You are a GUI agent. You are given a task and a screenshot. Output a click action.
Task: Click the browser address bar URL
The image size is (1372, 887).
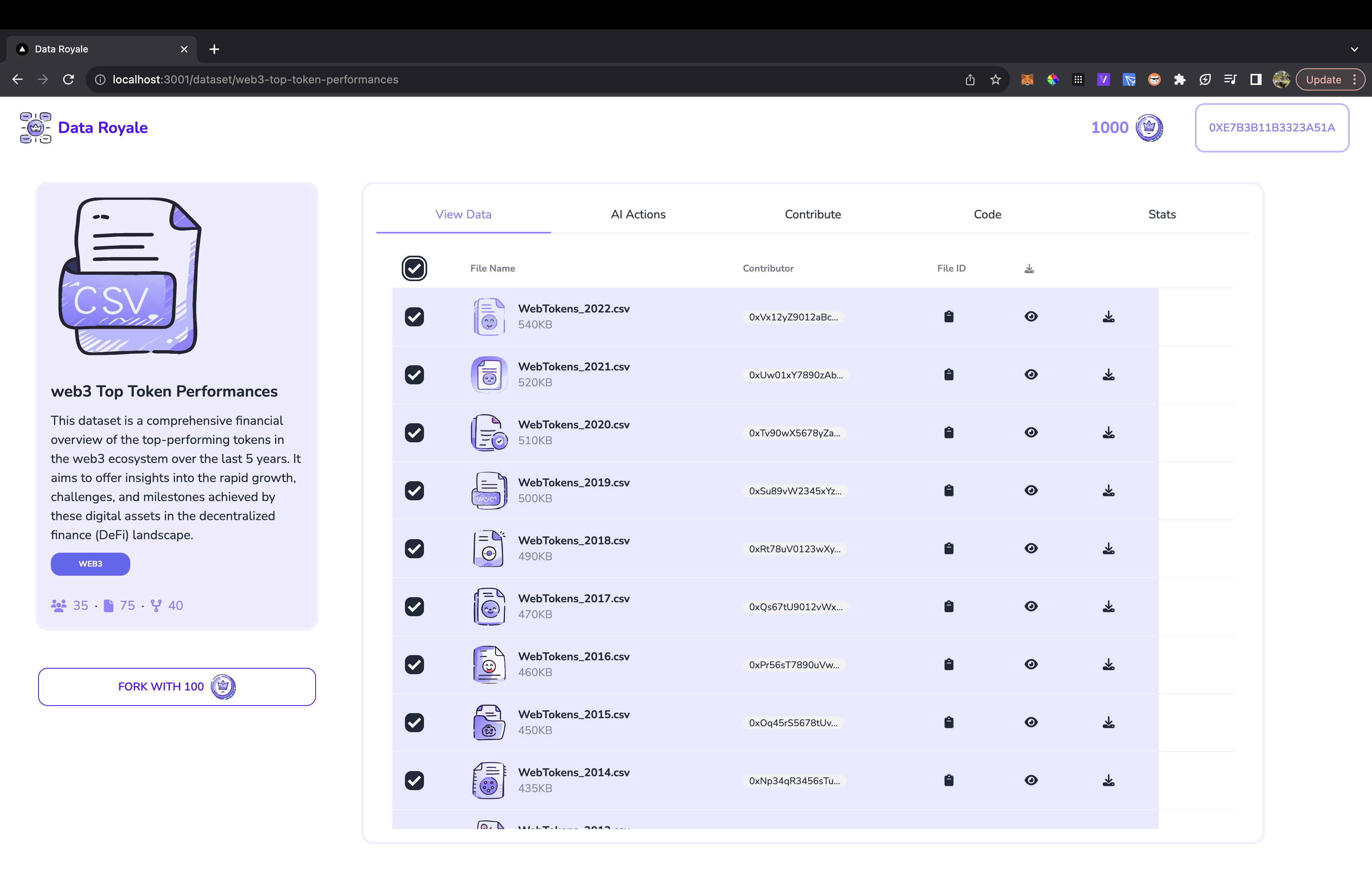[254, 80]
